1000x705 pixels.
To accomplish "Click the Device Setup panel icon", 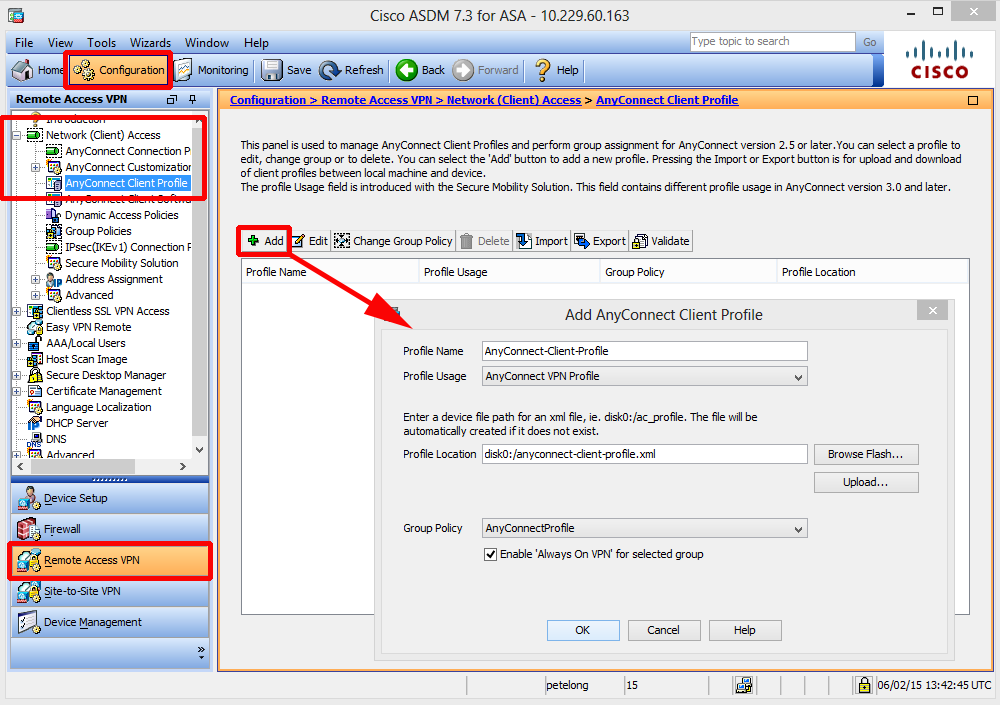I will [x=29, y=498].
